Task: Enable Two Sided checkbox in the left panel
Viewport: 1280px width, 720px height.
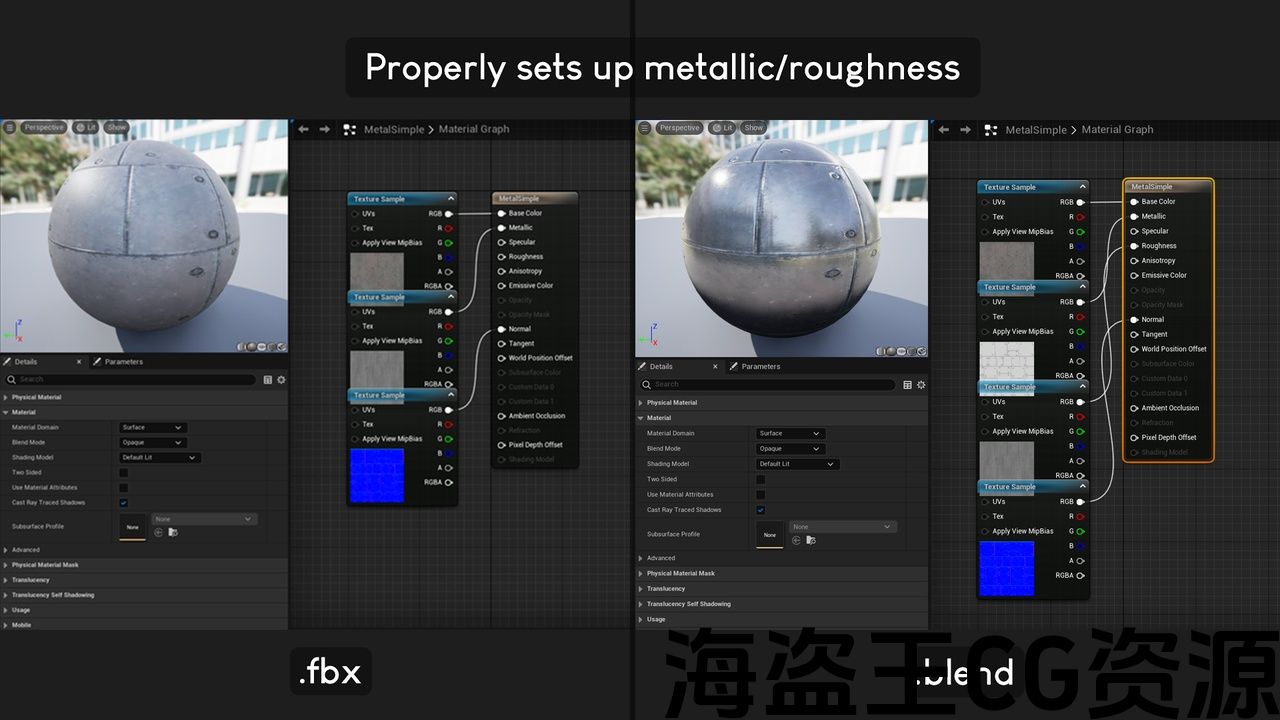Action: click(124, 472)
